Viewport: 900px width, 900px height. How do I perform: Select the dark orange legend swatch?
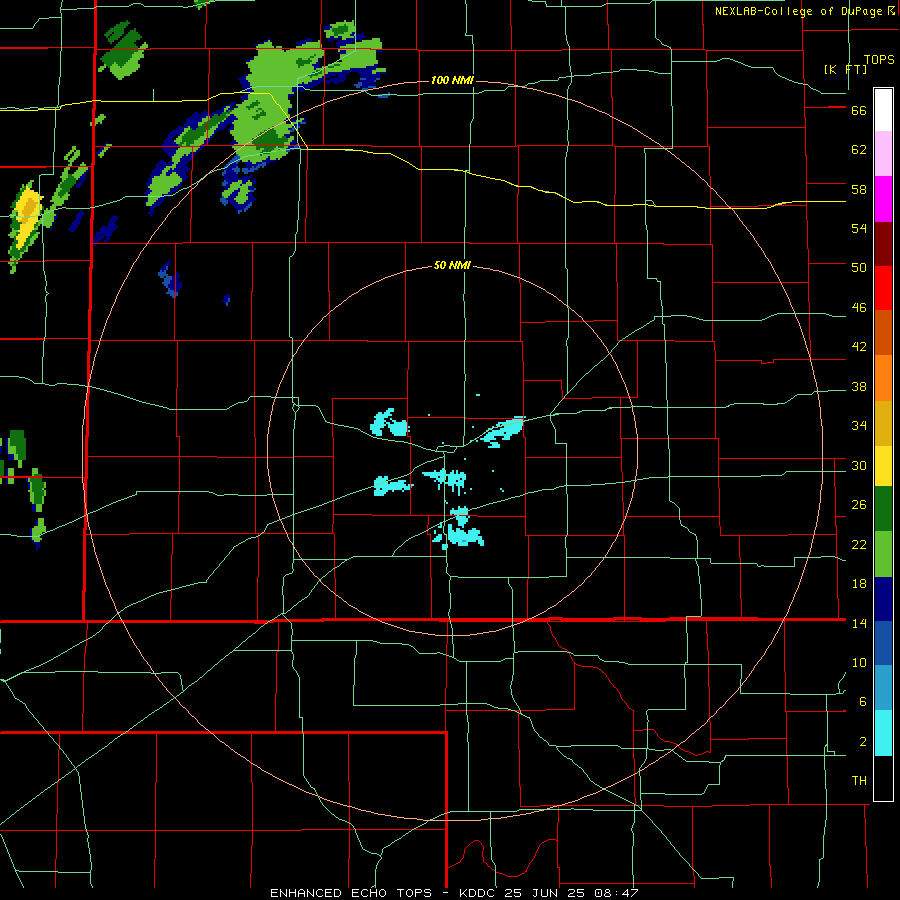click(x=883, y=332)
